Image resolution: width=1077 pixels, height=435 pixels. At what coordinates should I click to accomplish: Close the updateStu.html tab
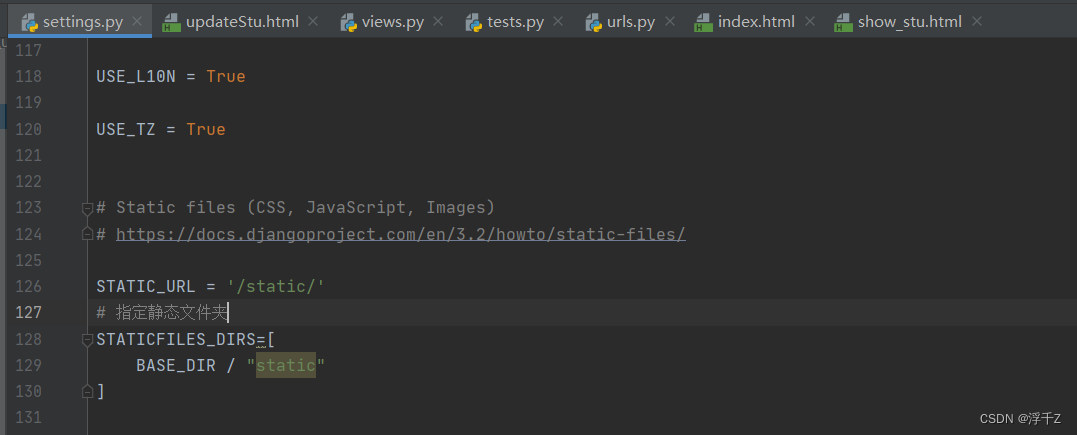click(x=313, y=22)
